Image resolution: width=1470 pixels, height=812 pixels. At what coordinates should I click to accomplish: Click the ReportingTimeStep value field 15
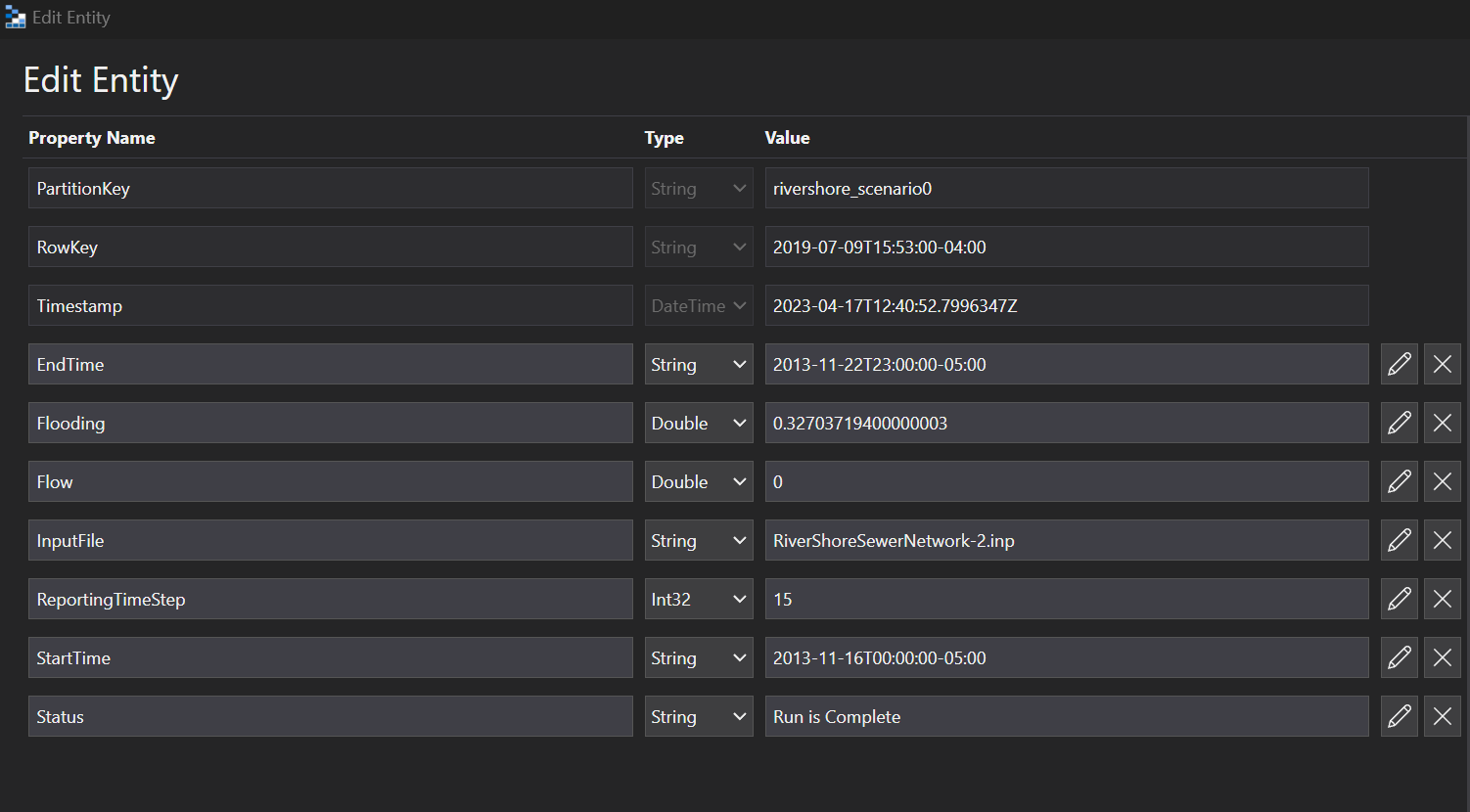1067,599
